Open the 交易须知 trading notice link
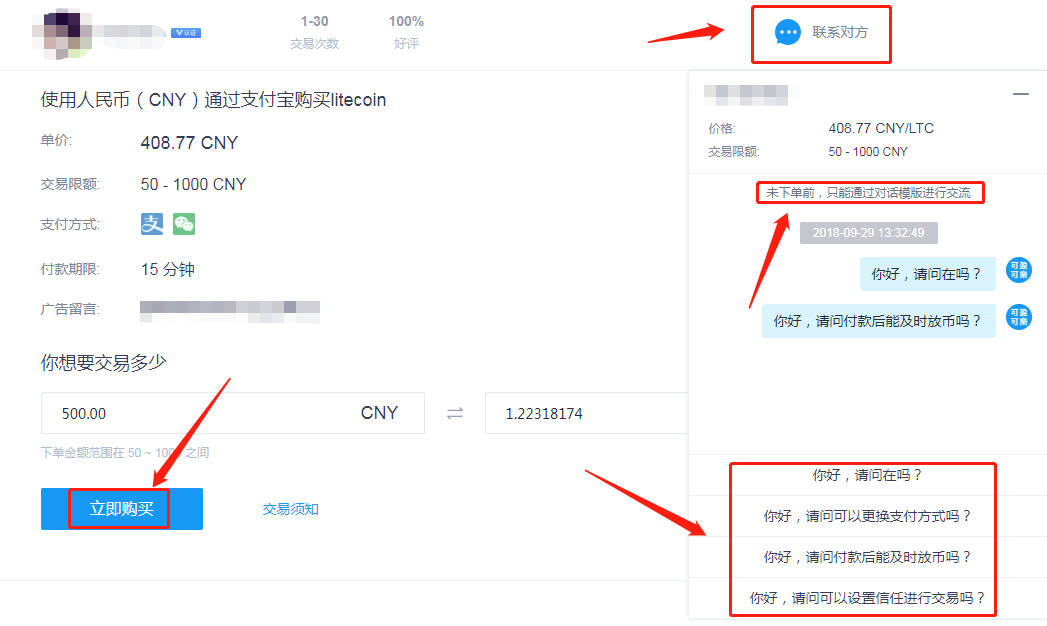Image resolution: width=1047 pixels, height=626 pixels. click(290, 509)
